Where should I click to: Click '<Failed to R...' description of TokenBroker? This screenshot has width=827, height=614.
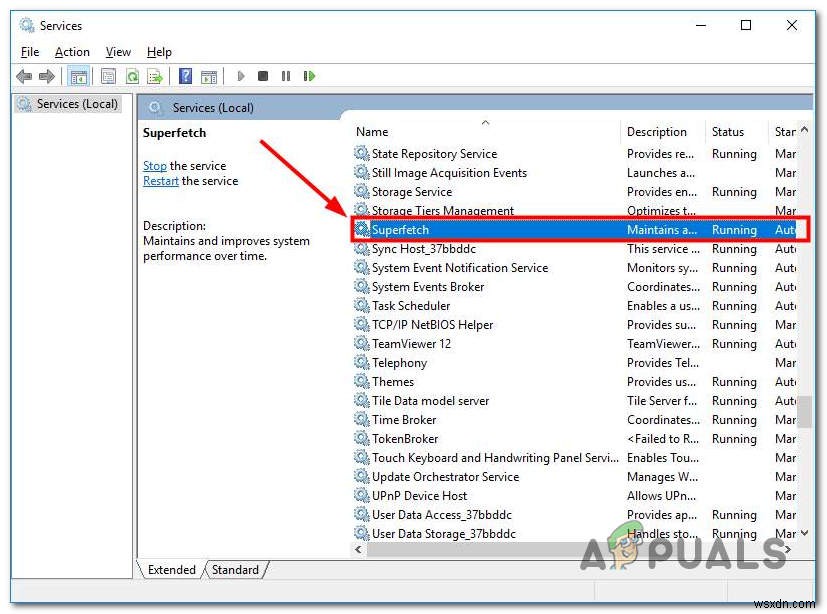[663, 439]
